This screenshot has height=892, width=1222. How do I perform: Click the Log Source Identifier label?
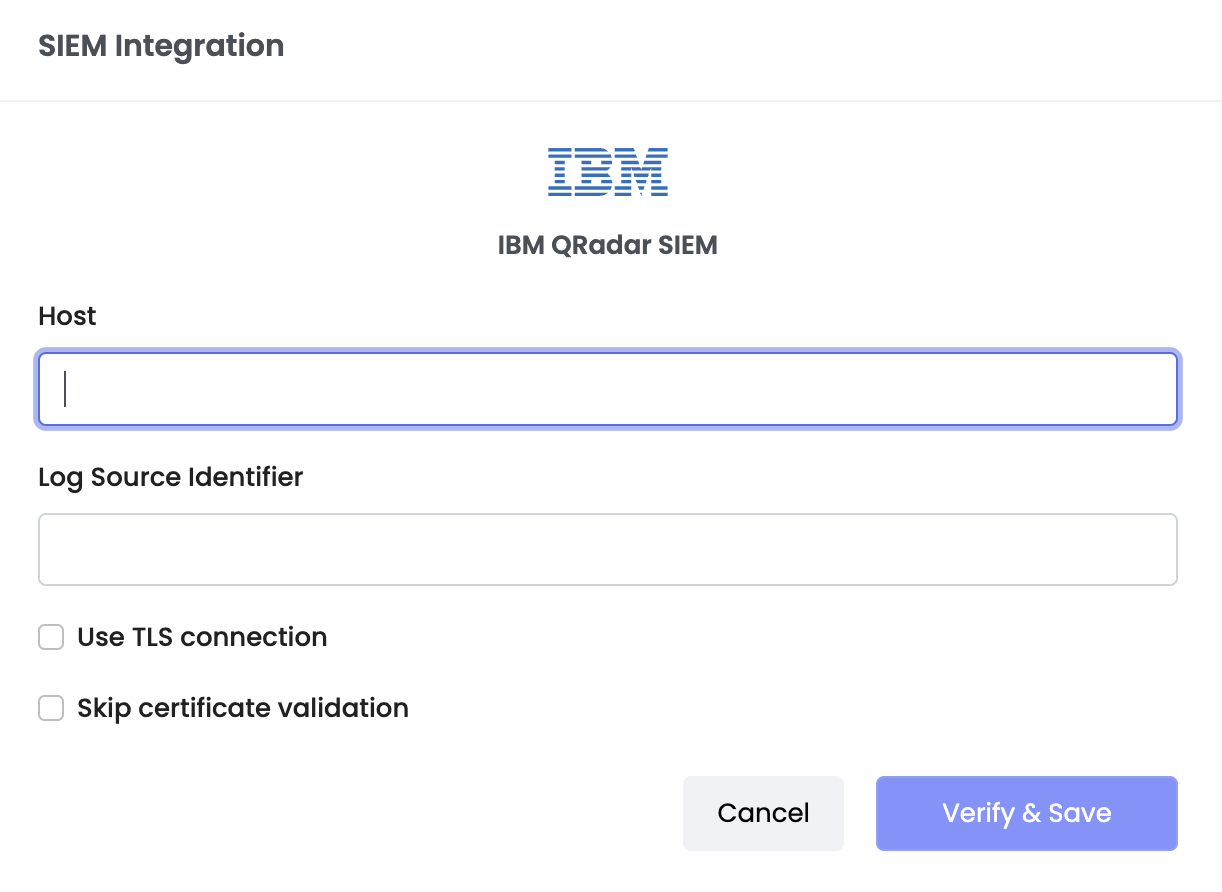pyautogui.click(x=170, y=477)
